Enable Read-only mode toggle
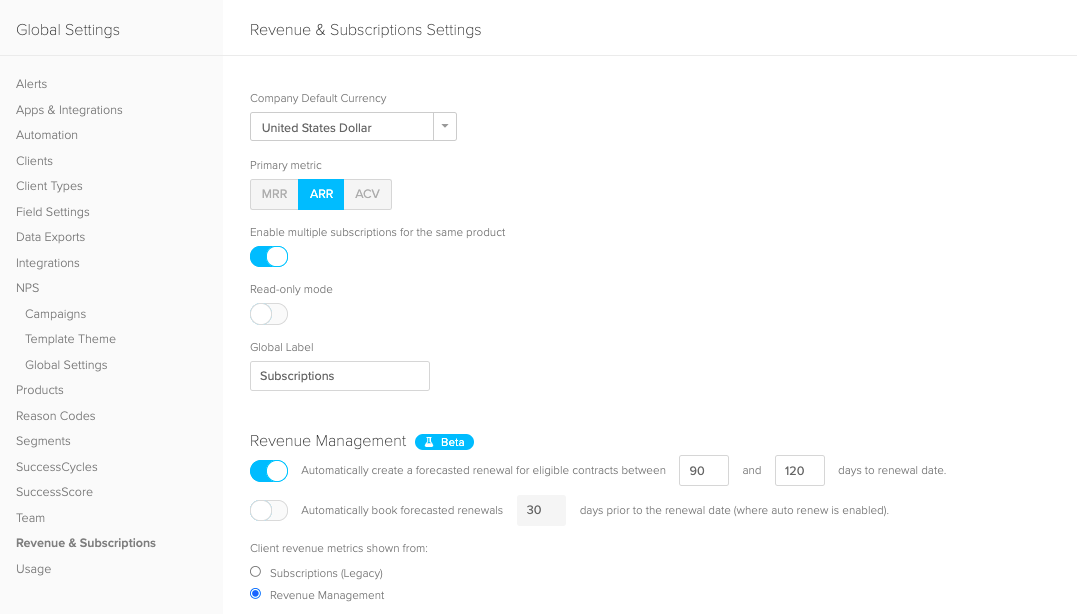The width and height of the screenshot is (1077, 614). 269,314
